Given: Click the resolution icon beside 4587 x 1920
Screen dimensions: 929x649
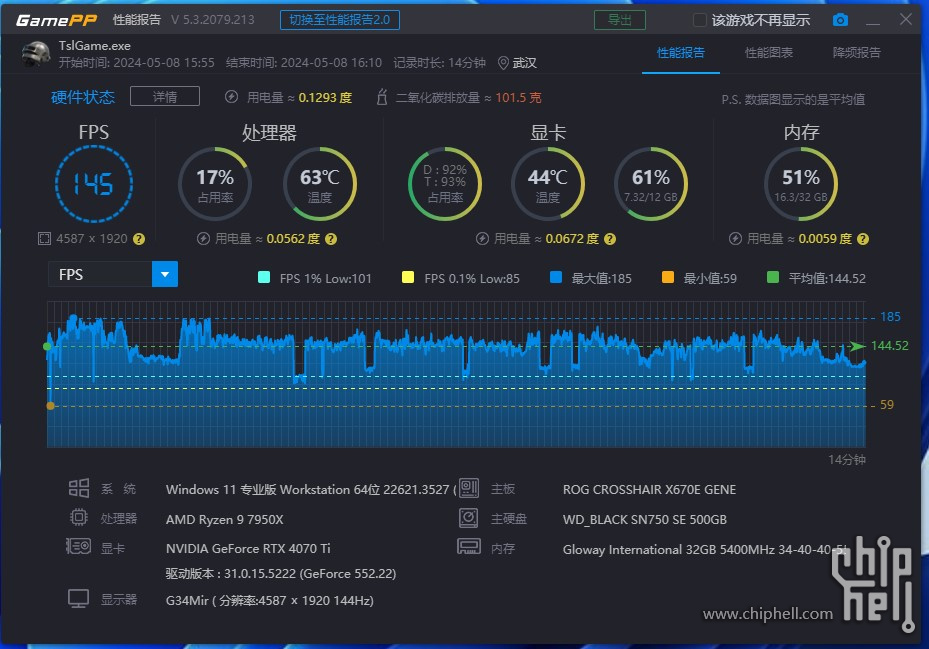Looking at the screenshot, I should (x=44, y=239).
